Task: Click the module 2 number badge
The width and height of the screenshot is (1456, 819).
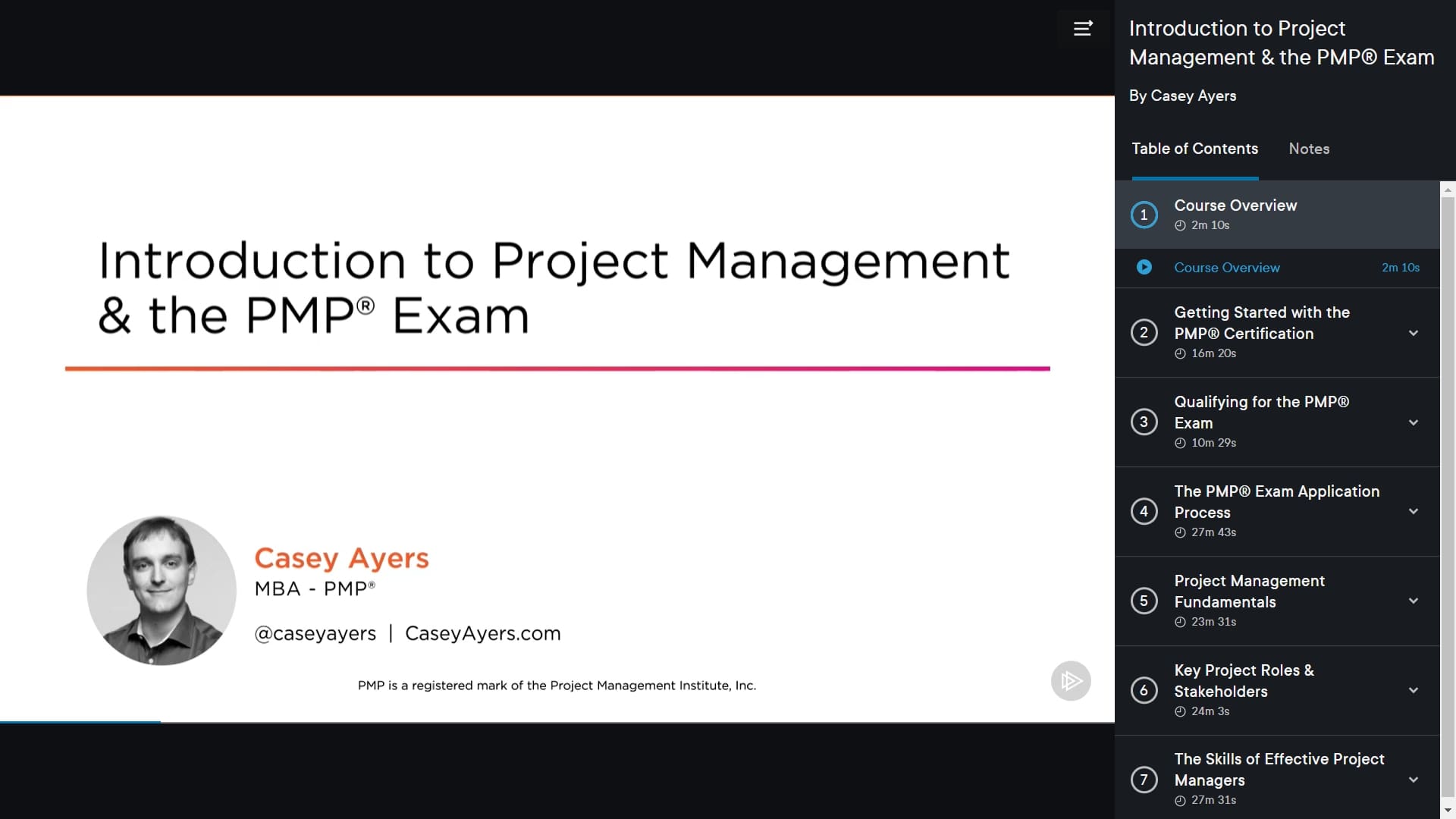Action: tap(1144, 332)
